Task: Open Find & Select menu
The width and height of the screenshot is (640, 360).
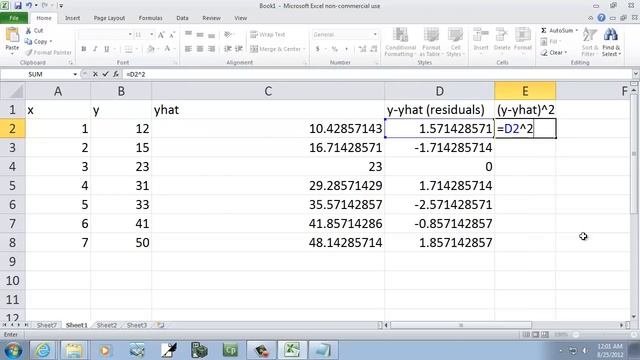Action: point(611,42)
